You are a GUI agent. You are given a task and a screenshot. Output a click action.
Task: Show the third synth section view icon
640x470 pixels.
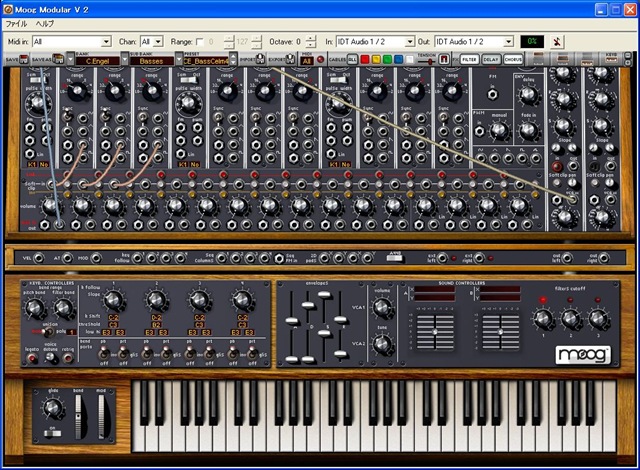click(587, 59)
